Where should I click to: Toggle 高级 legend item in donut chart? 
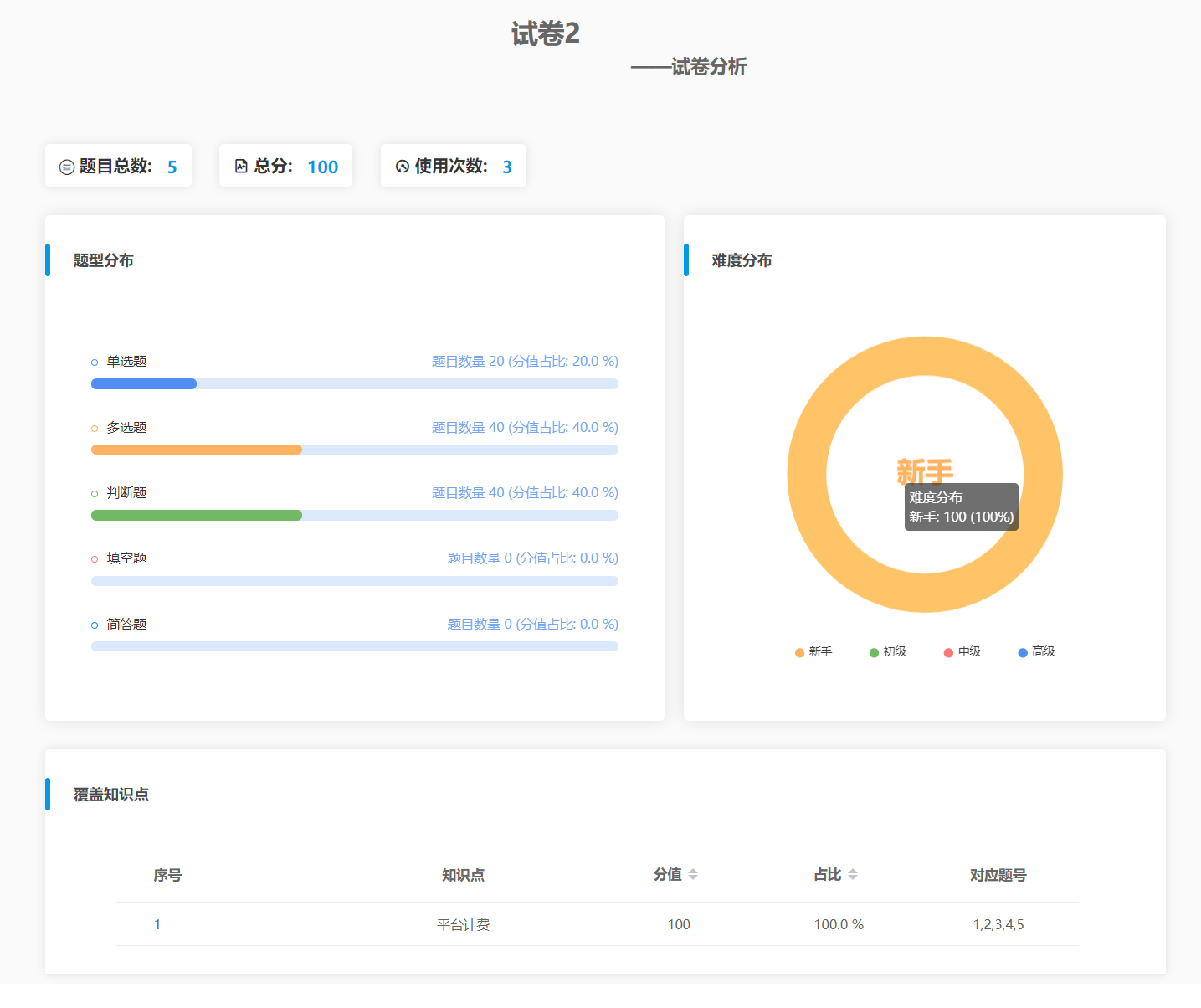[x=1036, y=651]
